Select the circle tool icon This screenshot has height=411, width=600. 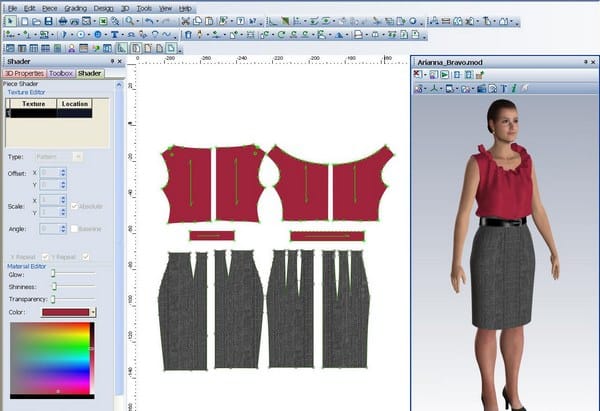81,35
